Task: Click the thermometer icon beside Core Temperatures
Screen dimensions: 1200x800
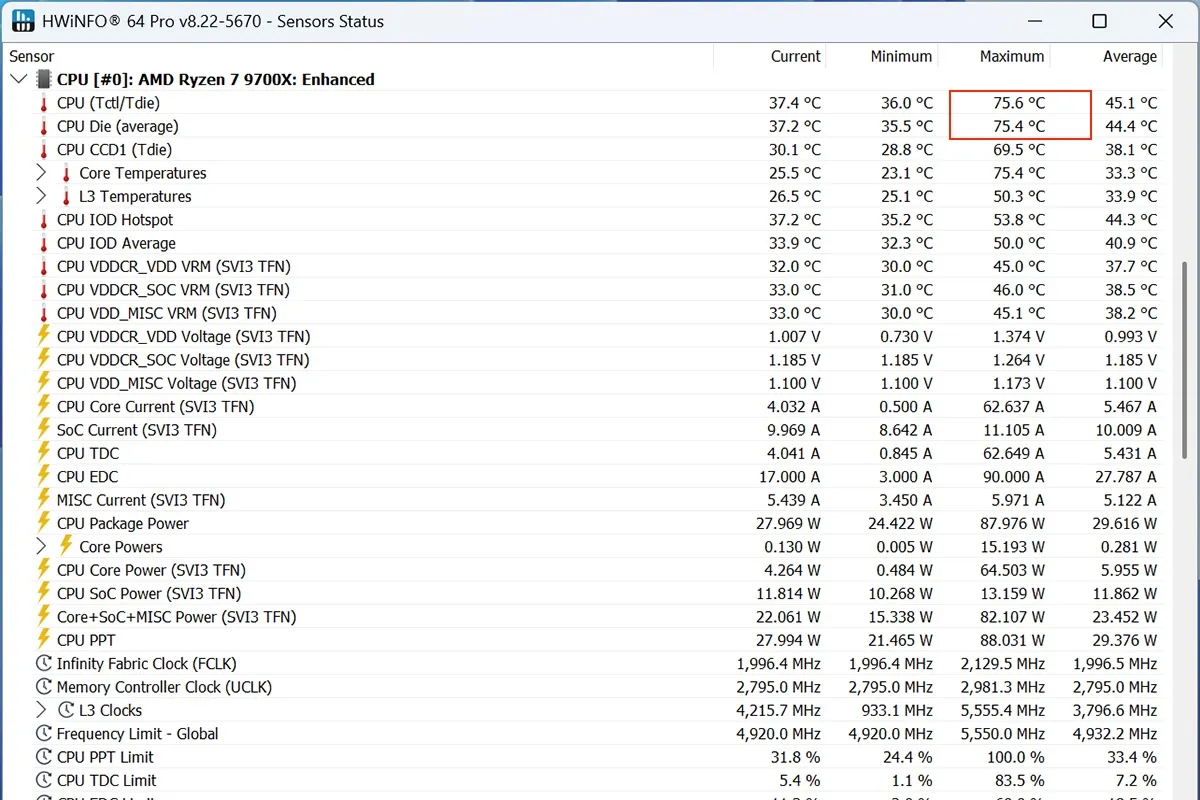Action: [x=66, y=173]
